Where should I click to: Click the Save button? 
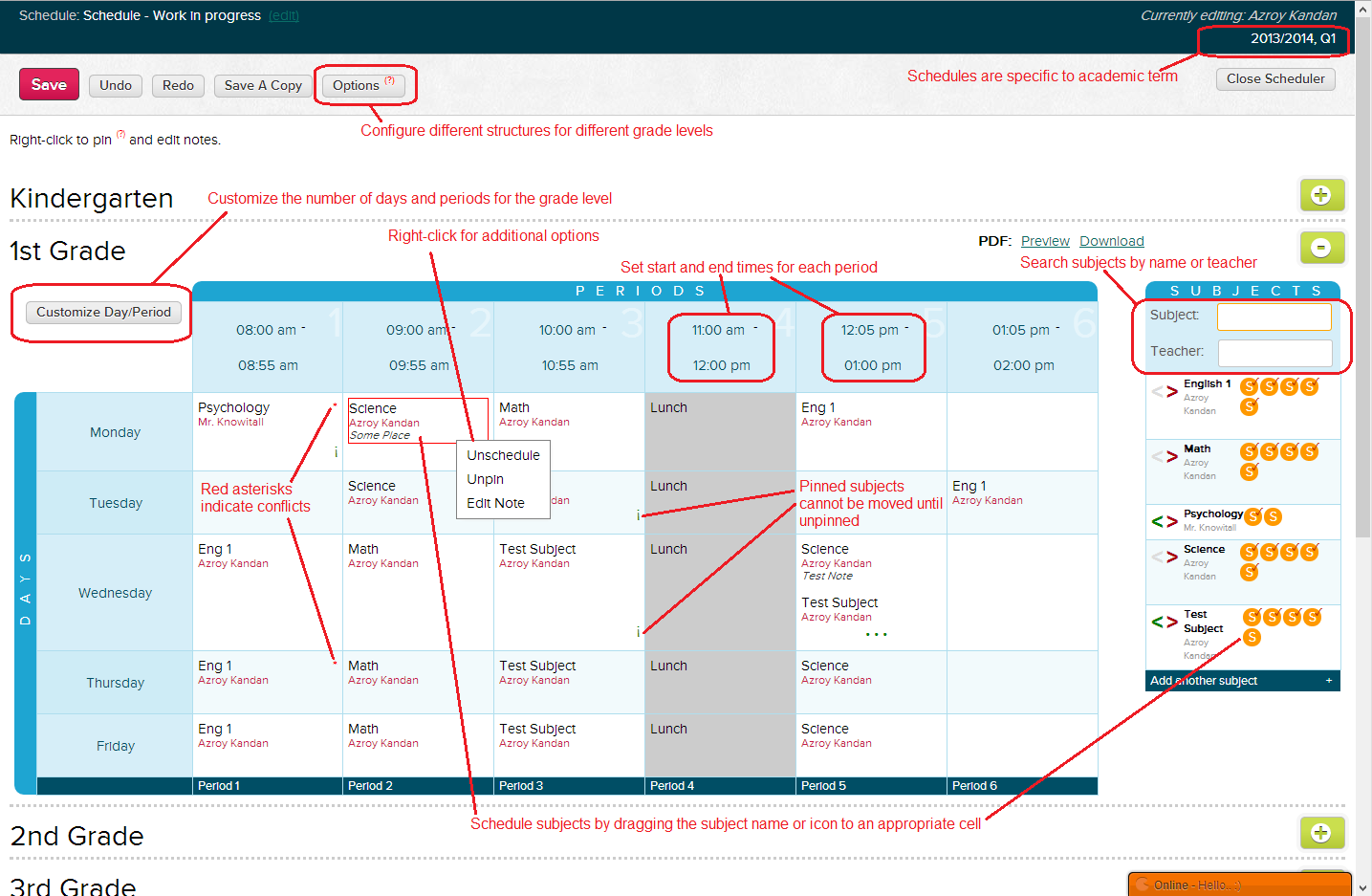pyautogui.click(x=49, y=84)
